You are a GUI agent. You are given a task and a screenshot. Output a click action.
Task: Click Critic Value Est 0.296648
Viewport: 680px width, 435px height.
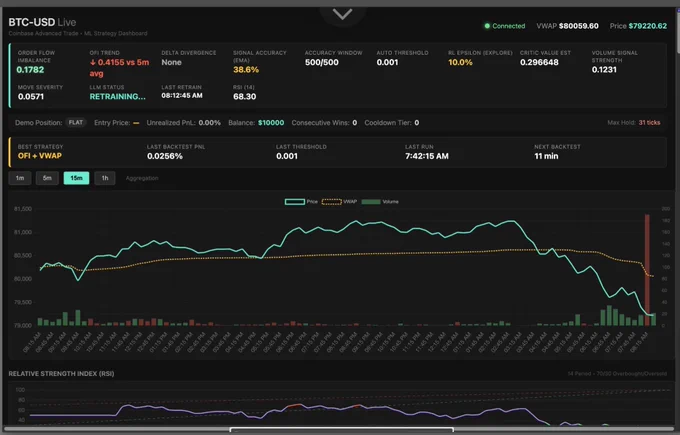pyautogui.click(x=539, y=62)
